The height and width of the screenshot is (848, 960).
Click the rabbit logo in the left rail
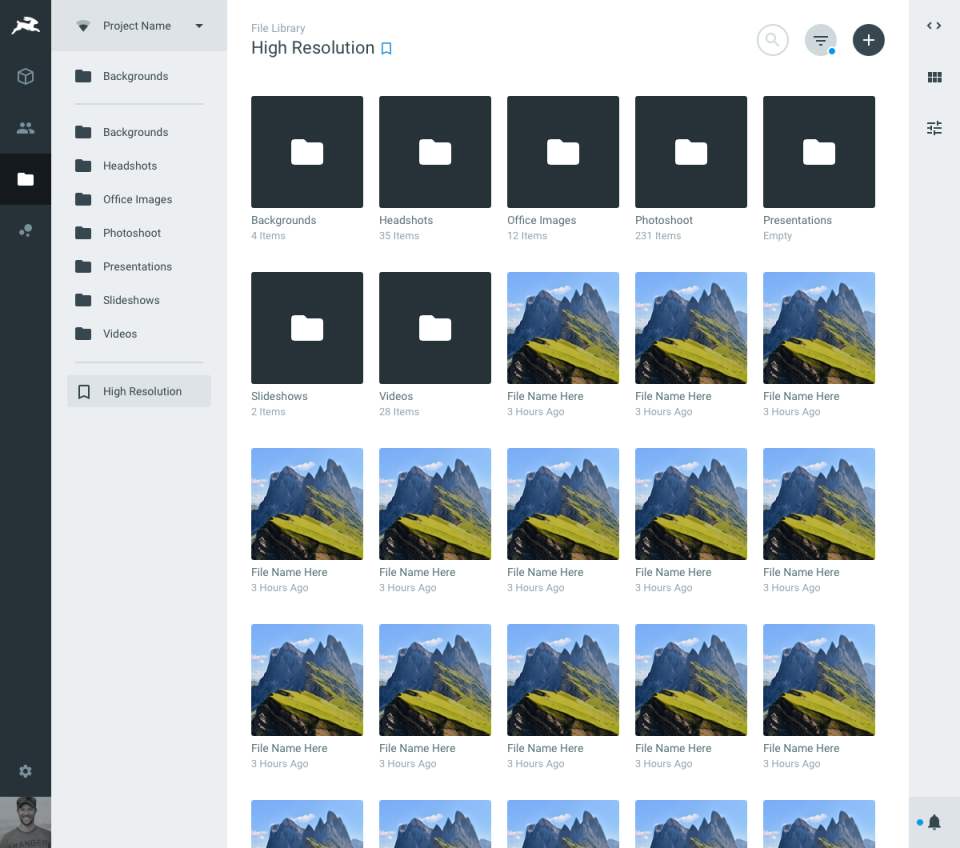coord(25,26)
